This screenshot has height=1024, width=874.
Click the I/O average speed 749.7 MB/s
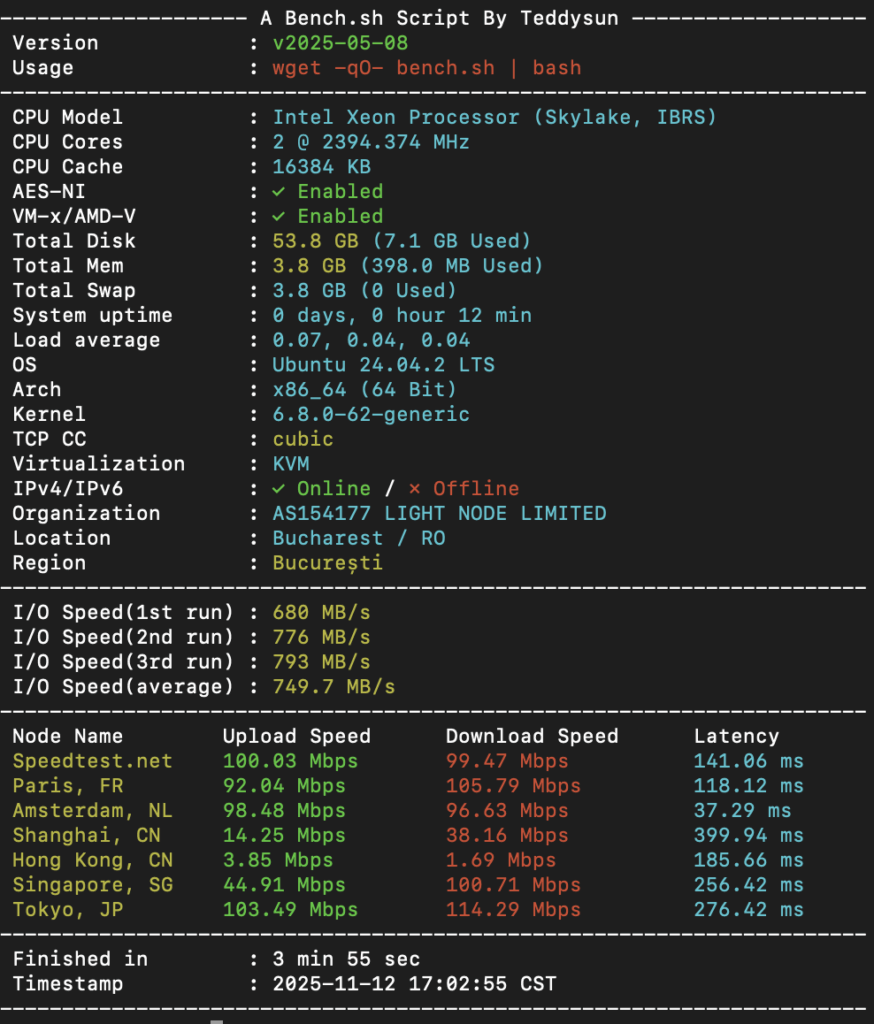(x=334, y=687)
